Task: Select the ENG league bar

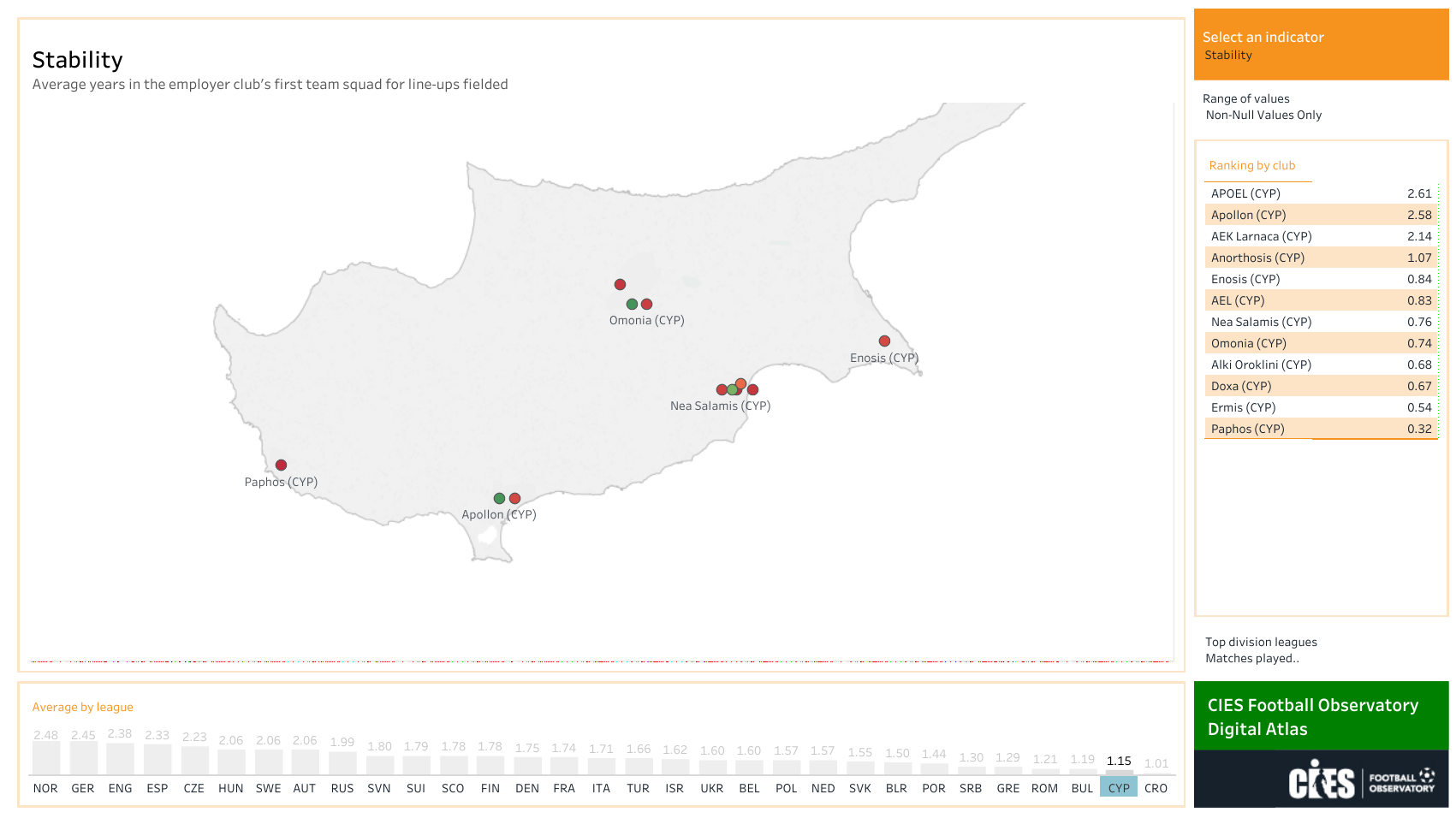Action: tap(121, 759)
